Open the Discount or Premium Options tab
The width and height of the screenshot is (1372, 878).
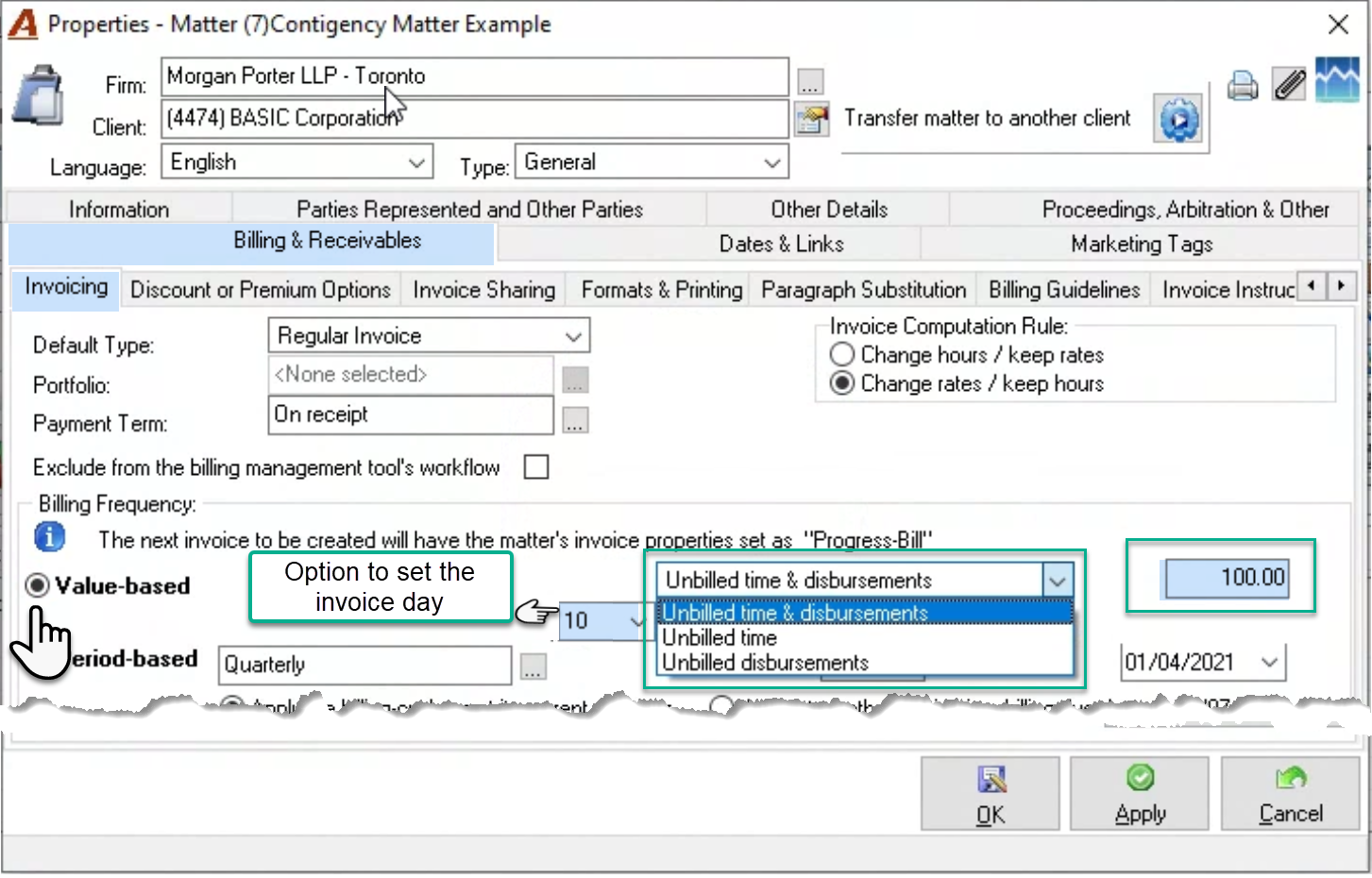[x=261, y=290]
